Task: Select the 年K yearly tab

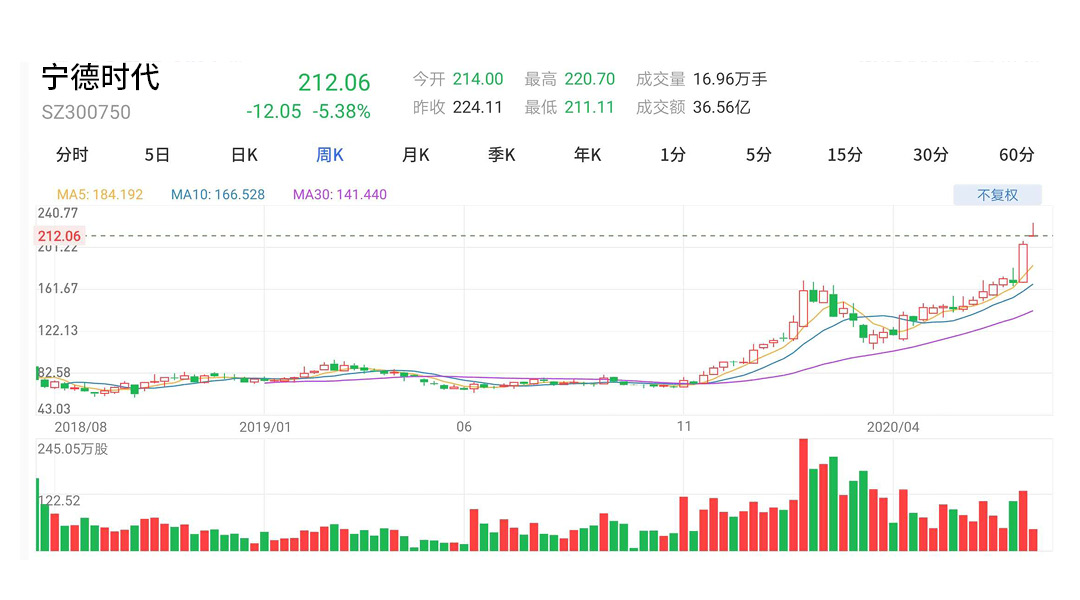Action: tap(588, 155)
